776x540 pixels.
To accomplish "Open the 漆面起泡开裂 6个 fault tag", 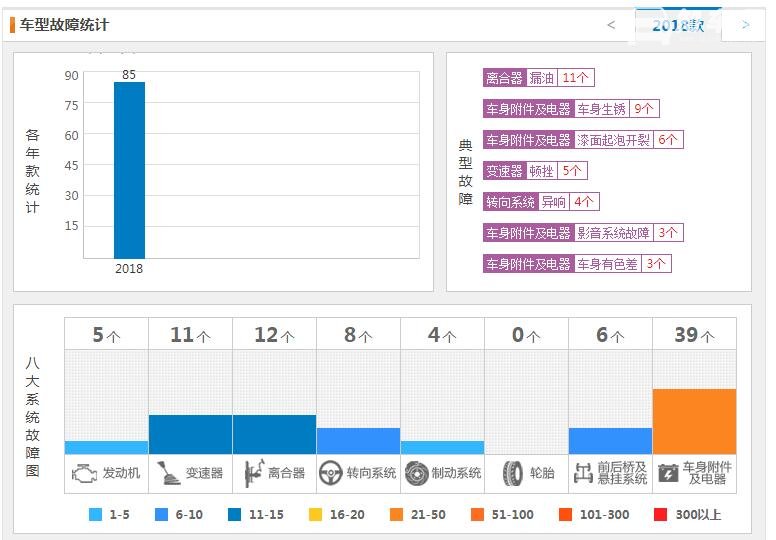I will (583, 140).
